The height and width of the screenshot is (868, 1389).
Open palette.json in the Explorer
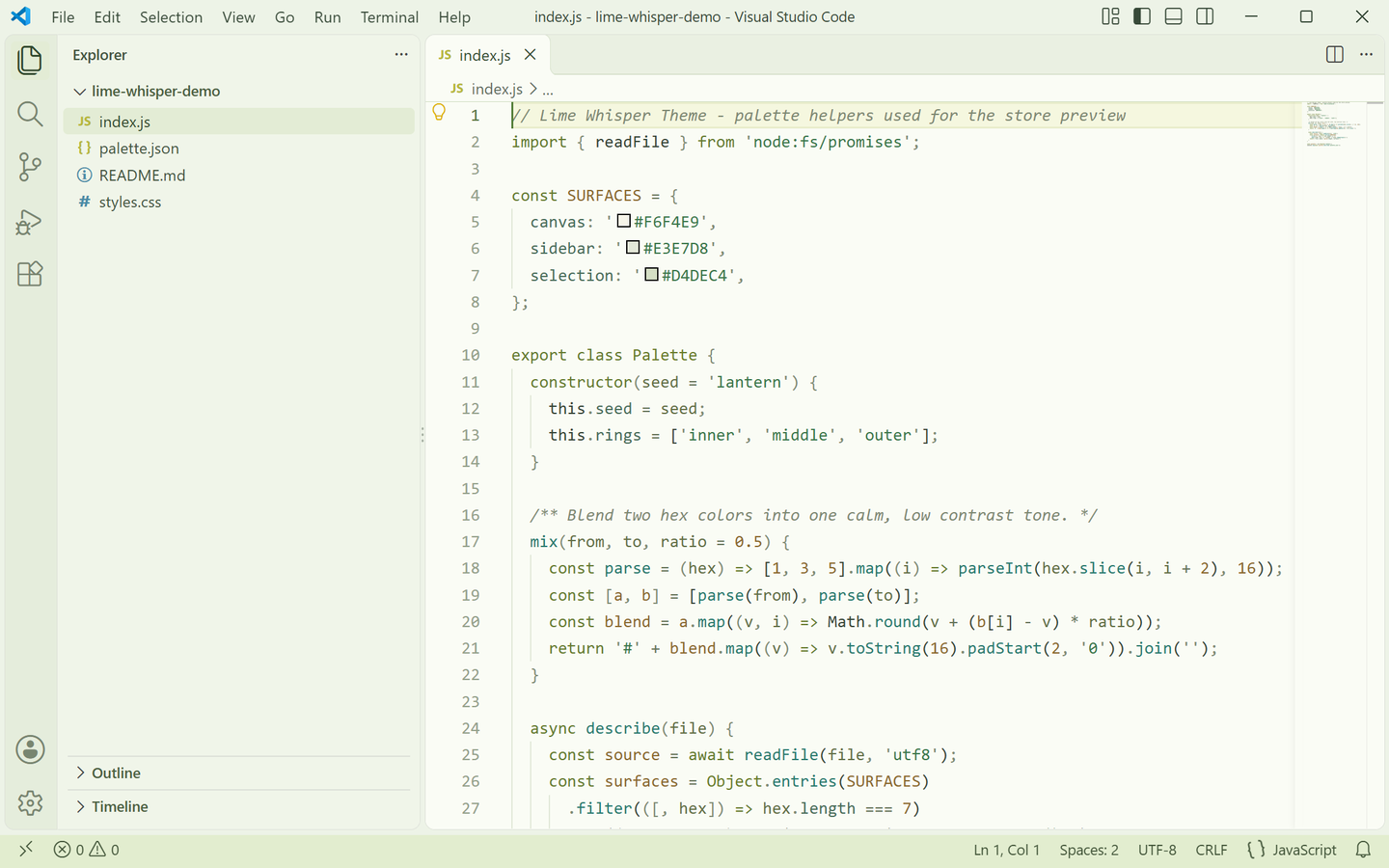tap(239, 149)
